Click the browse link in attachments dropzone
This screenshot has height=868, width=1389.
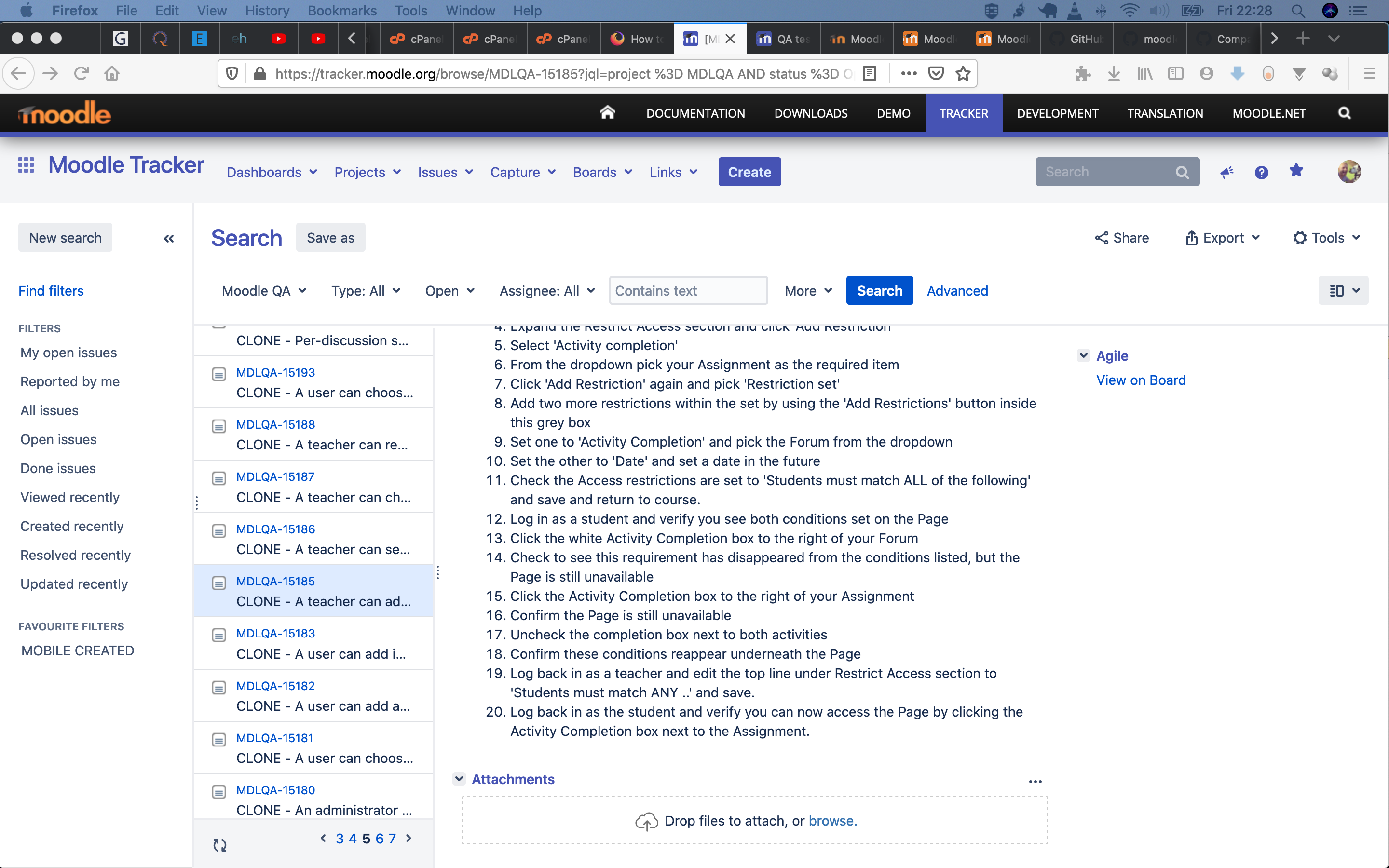click(832, 821)
